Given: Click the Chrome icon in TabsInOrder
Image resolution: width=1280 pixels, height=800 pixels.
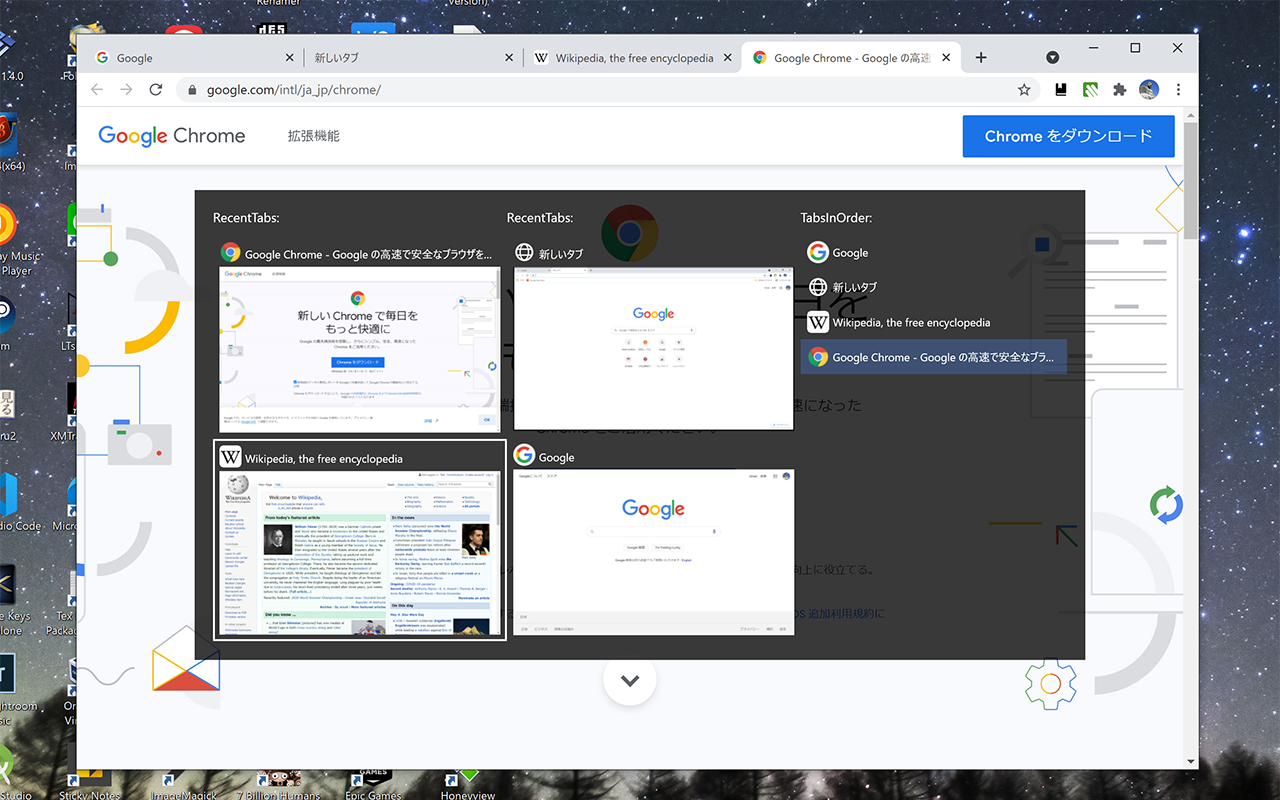Looking at the screenshot, I should (818, 357).
